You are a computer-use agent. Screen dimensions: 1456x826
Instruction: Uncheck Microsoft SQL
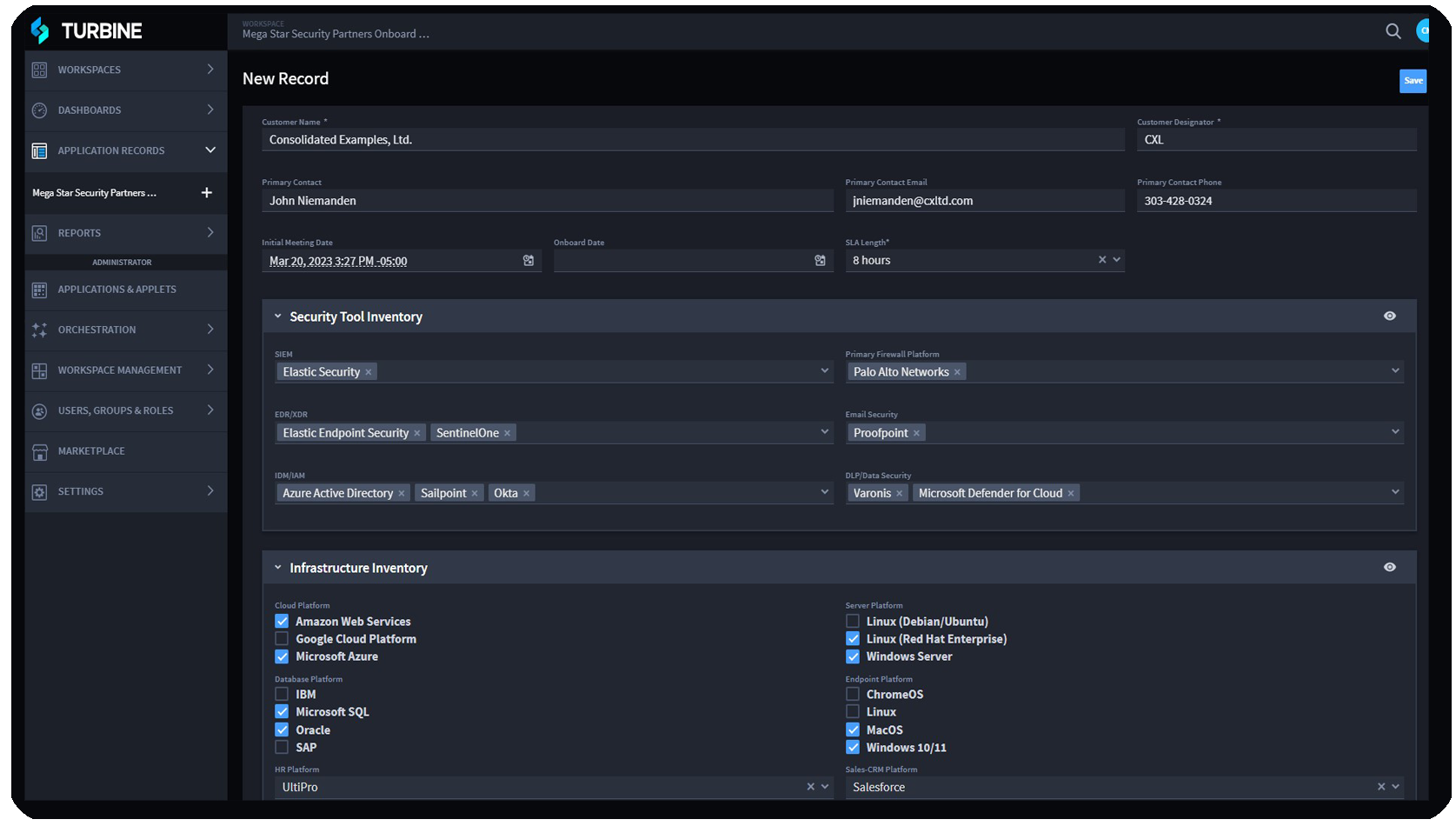coord(282,711)
